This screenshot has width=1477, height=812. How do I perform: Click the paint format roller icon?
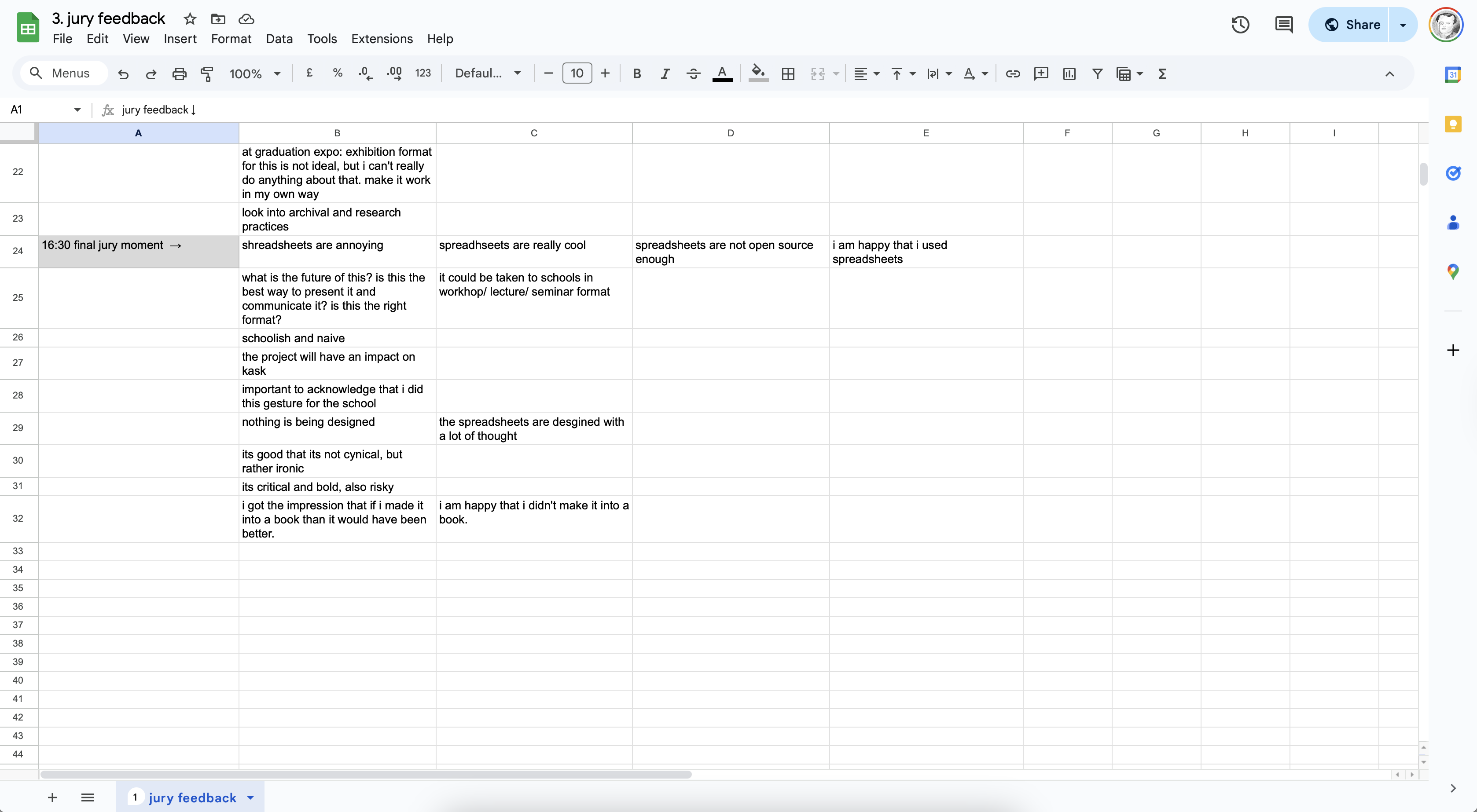[x=207, y=73]
